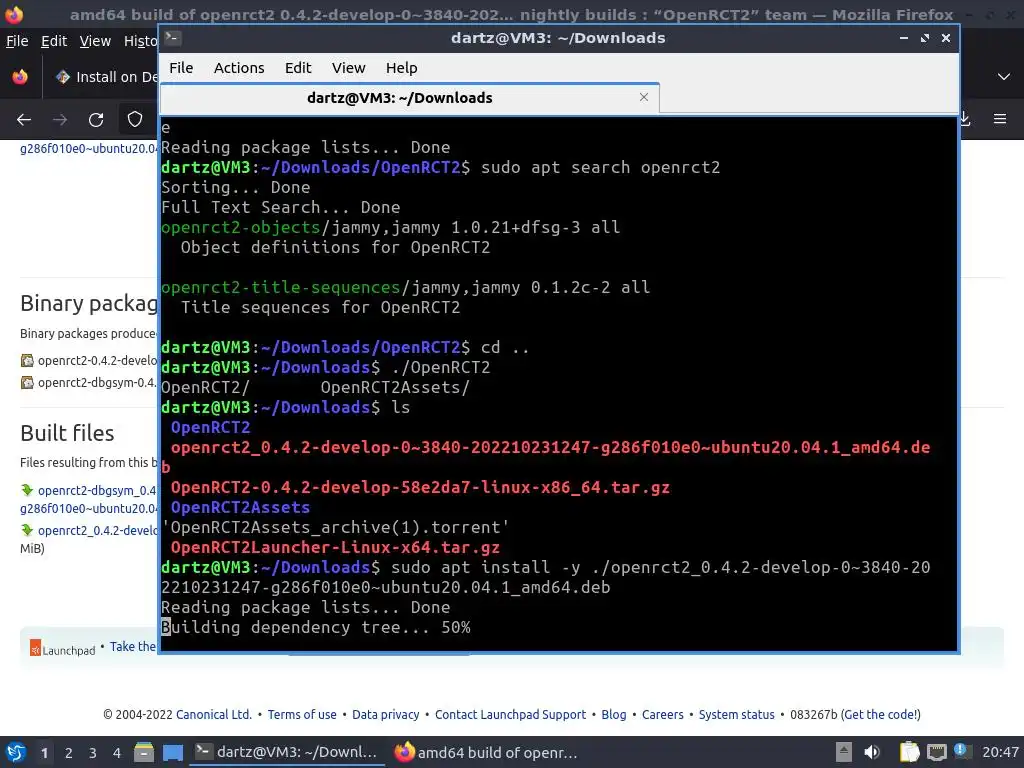The width and height of the screenshot is (1024, 768).
Task: Download openrct2_0.4.2-develop built file
Action: pyautogui.click(x=97, y=531)
